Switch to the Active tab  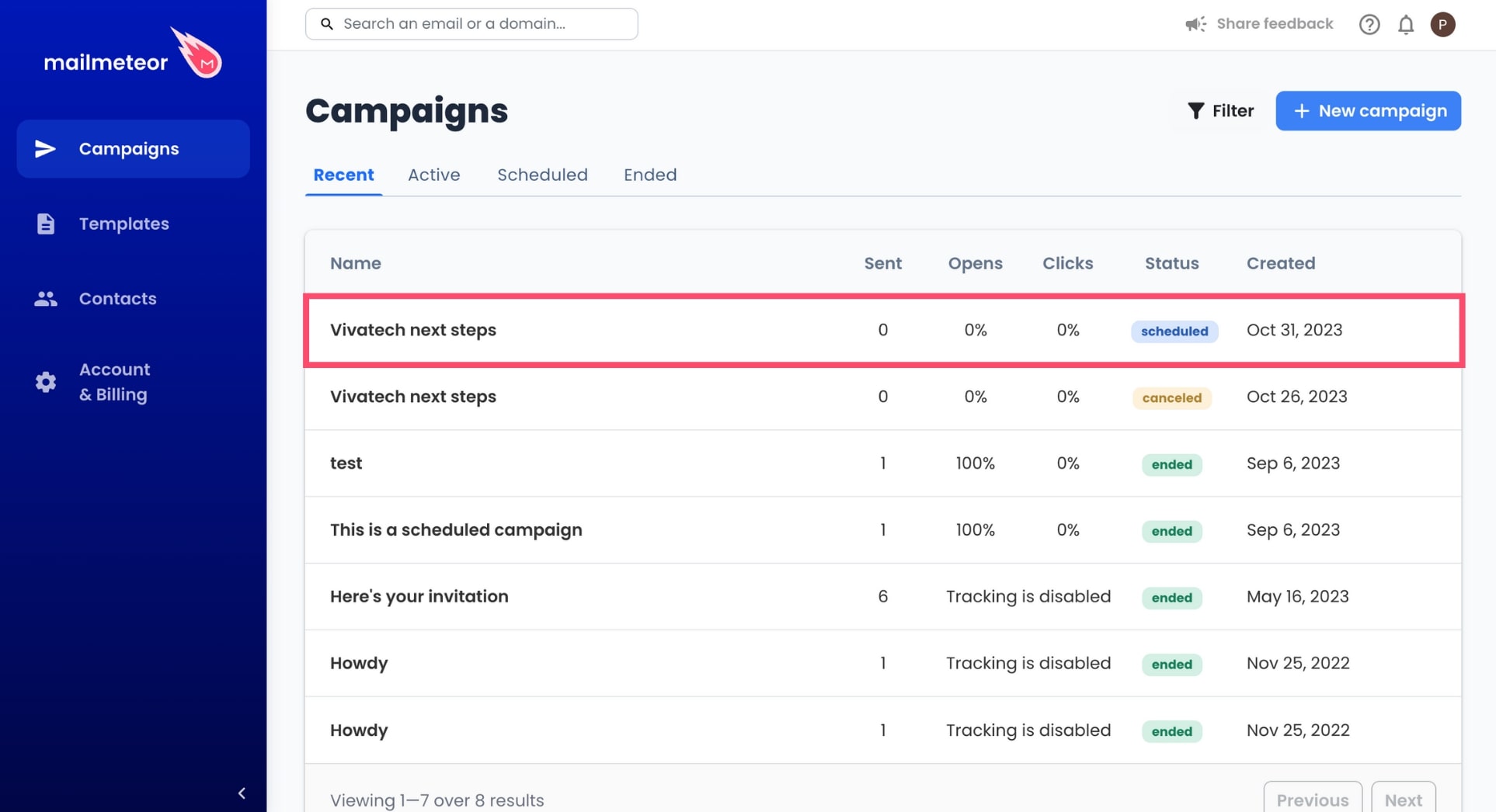point(434,175)
